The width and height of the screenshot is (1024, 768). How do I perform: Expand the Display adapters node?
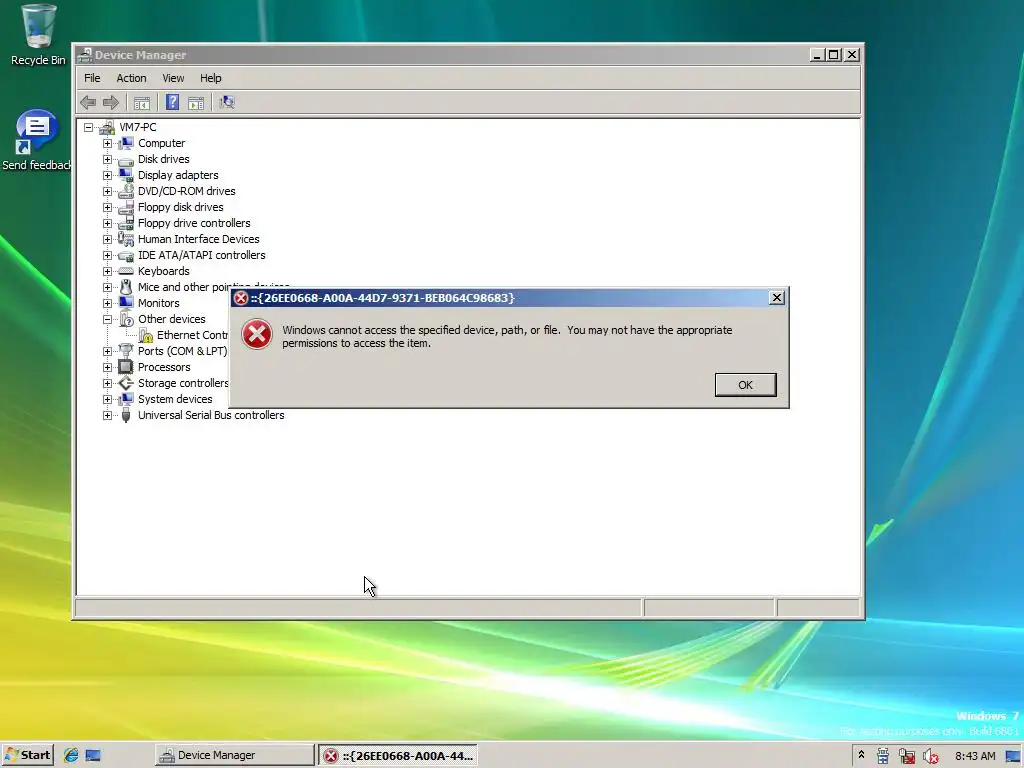(107, 175)
